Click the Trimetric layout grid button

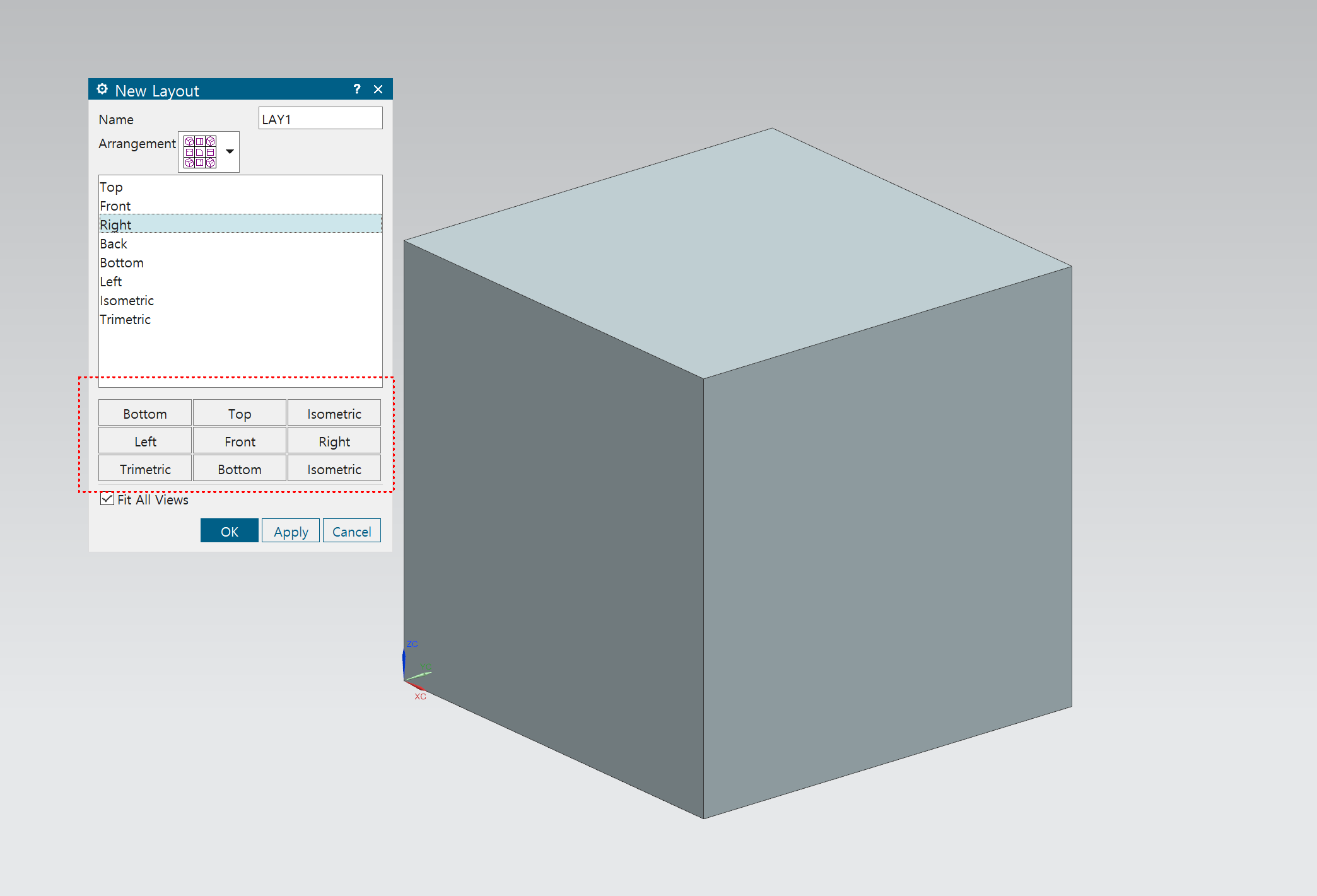[145, 468]
